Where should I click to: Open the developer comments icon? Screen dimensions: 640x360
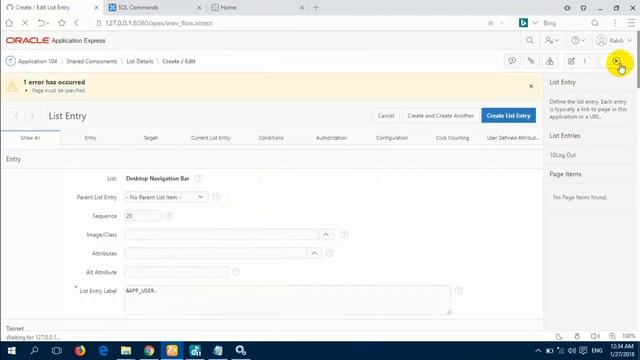(512, 61)
